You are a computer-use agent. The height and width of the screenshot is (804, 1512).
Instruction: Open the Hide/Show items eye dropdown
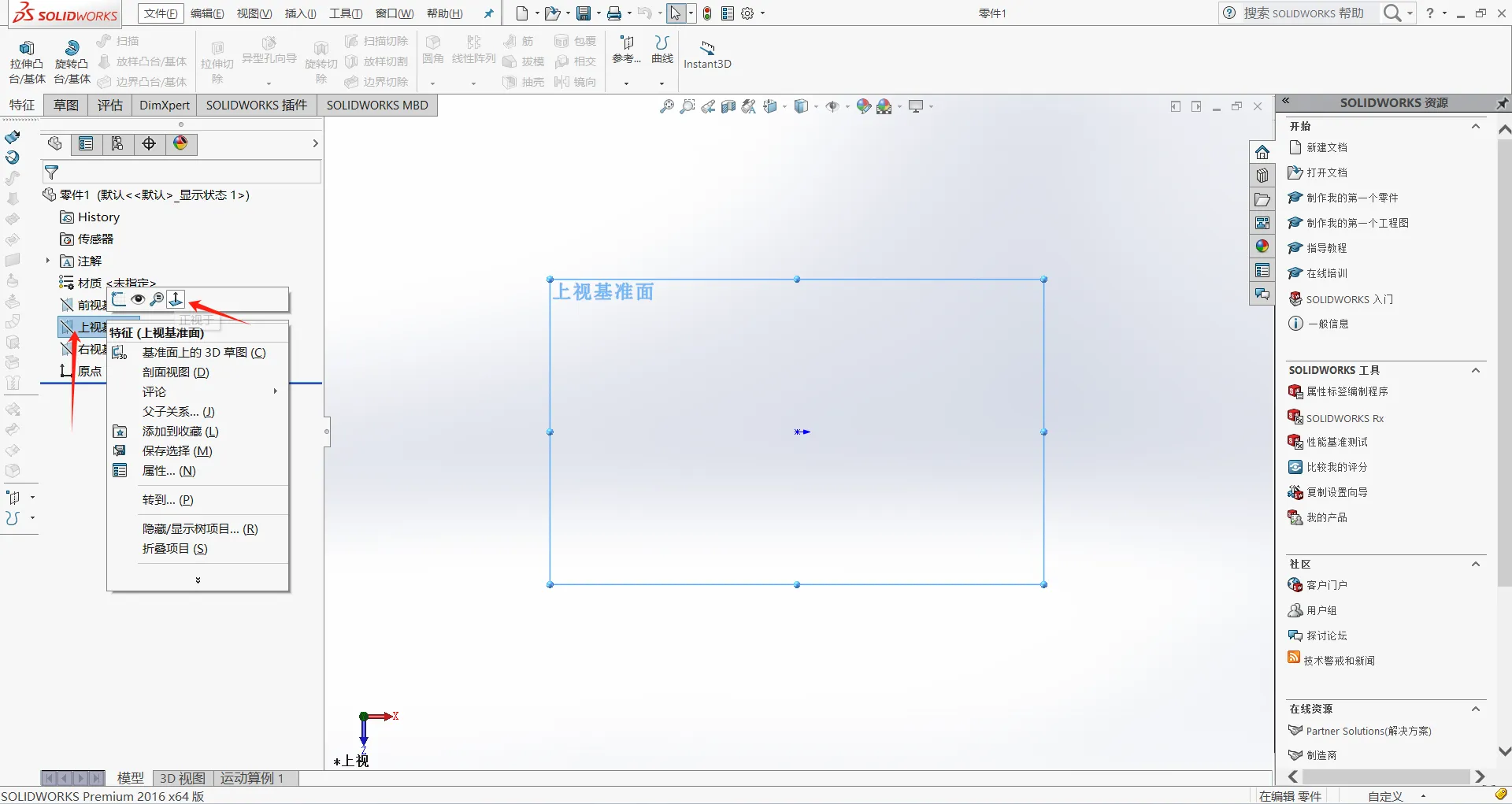click(847, 106)
